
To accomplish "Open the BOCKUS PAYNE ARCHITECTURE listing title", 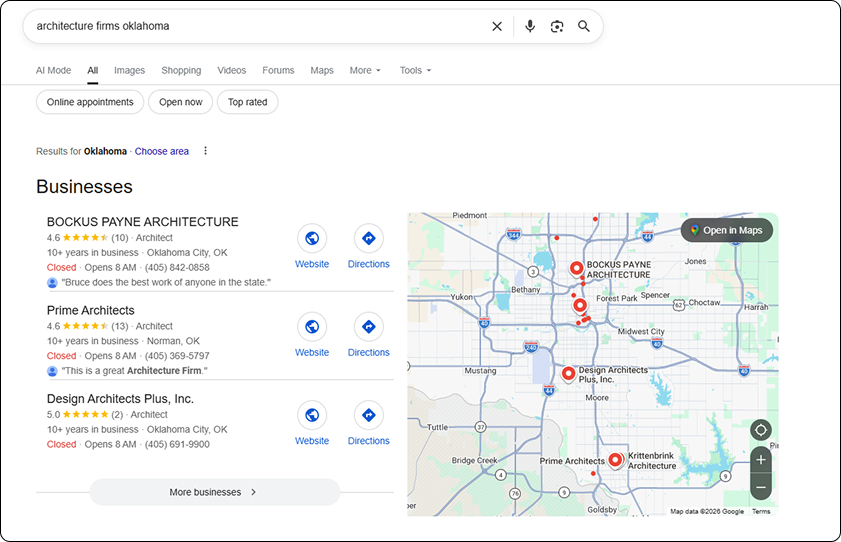I will [x=143, y=222].
